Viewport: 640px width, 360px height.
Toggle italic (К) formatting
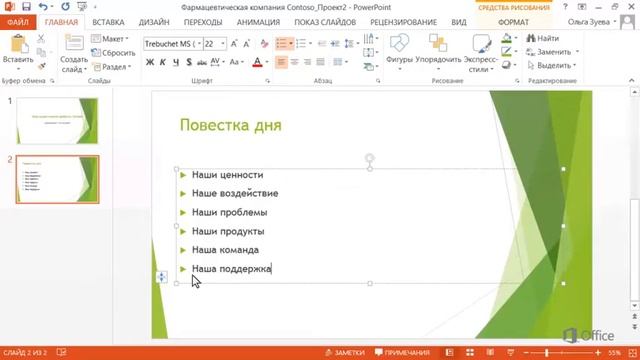point(162,62)
